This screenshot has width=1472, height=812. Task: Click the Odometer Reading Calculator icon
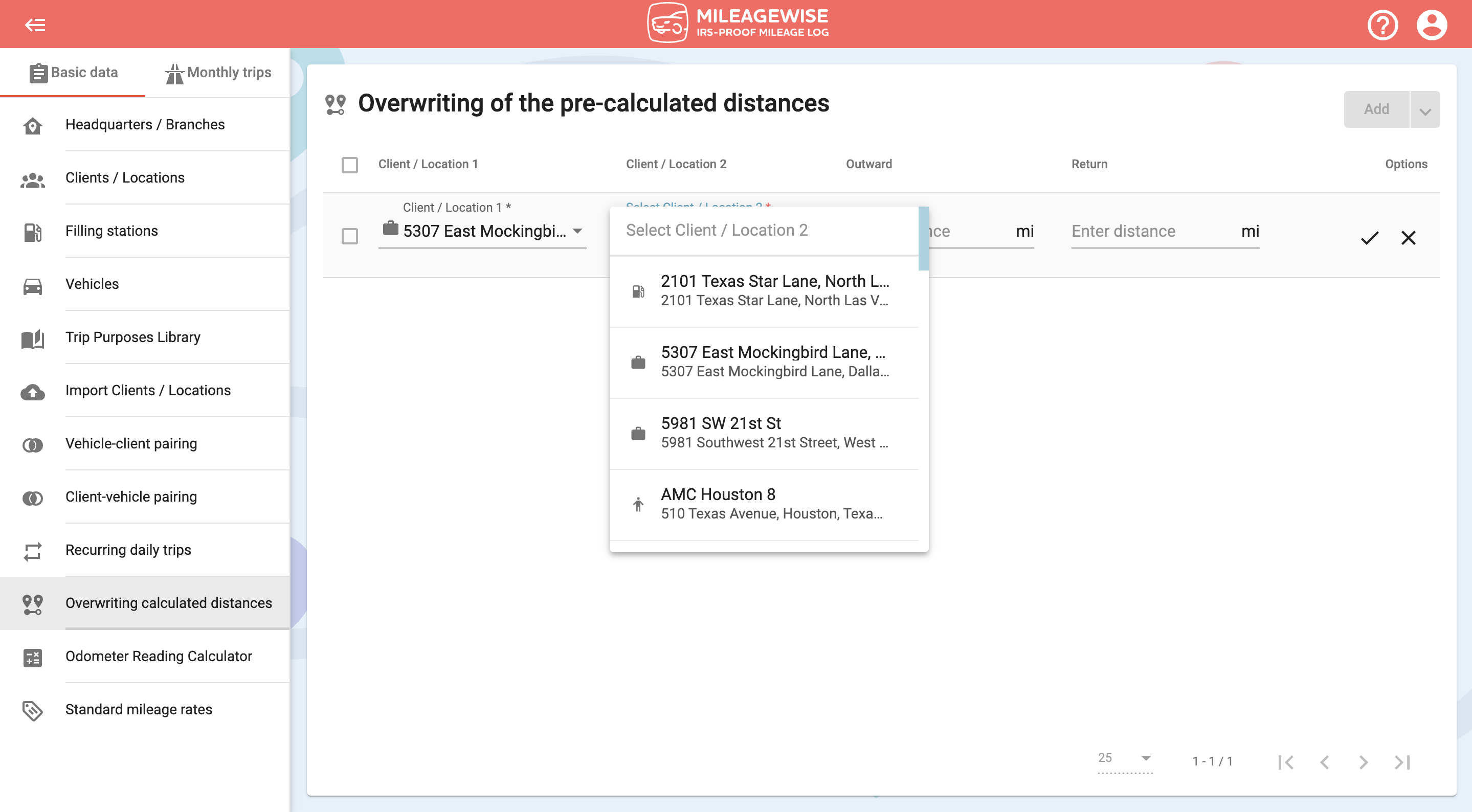pos(33,658)
